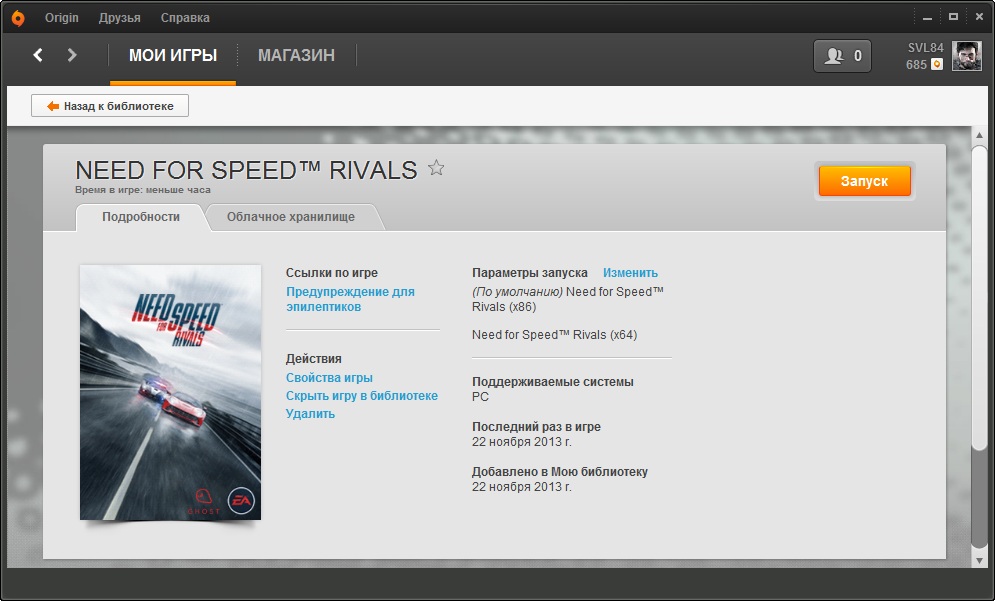Click the Need for Speed Rivals cover art
This screenshot has height=601, width=995.
click(170, 392)
